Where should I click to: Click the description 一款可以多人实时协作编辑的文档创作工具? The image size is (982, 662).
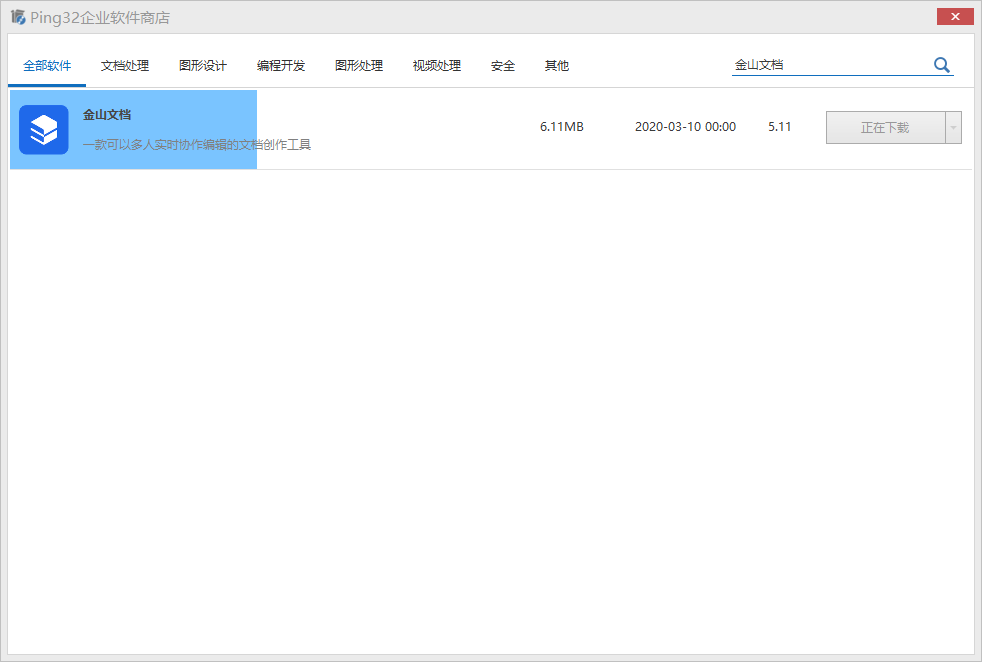click(x=197, y=145)
